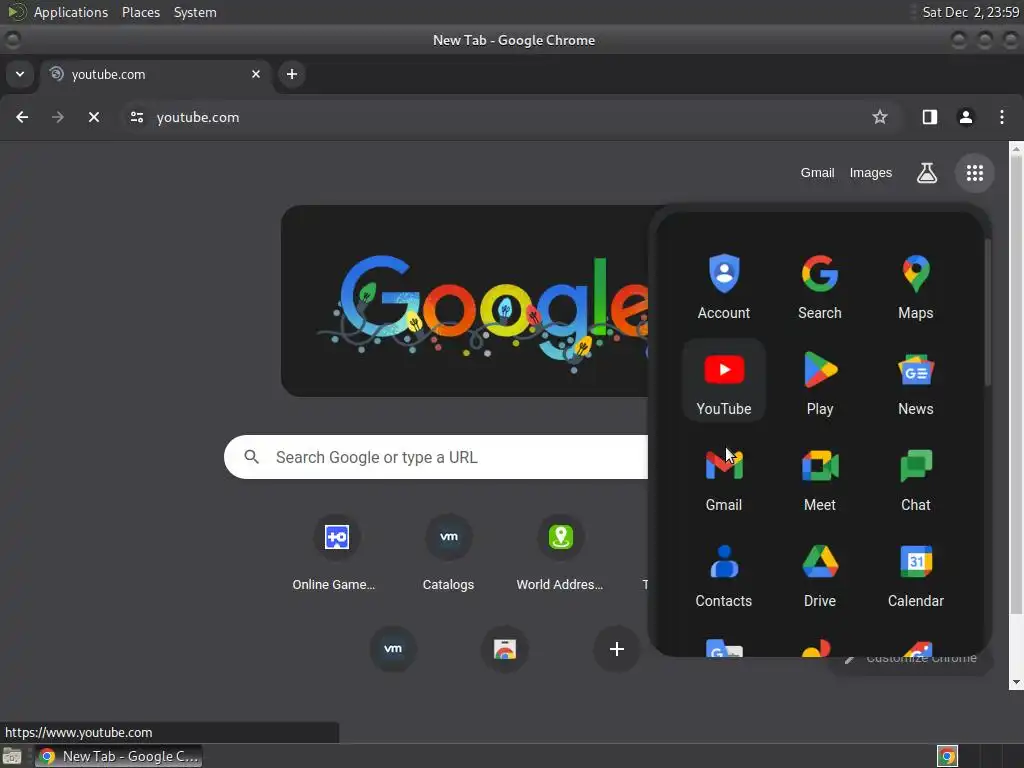Close the Google apps grid launcher
Screen dimensions: 1024x768
pyautogui.click(x=974, y=173)
